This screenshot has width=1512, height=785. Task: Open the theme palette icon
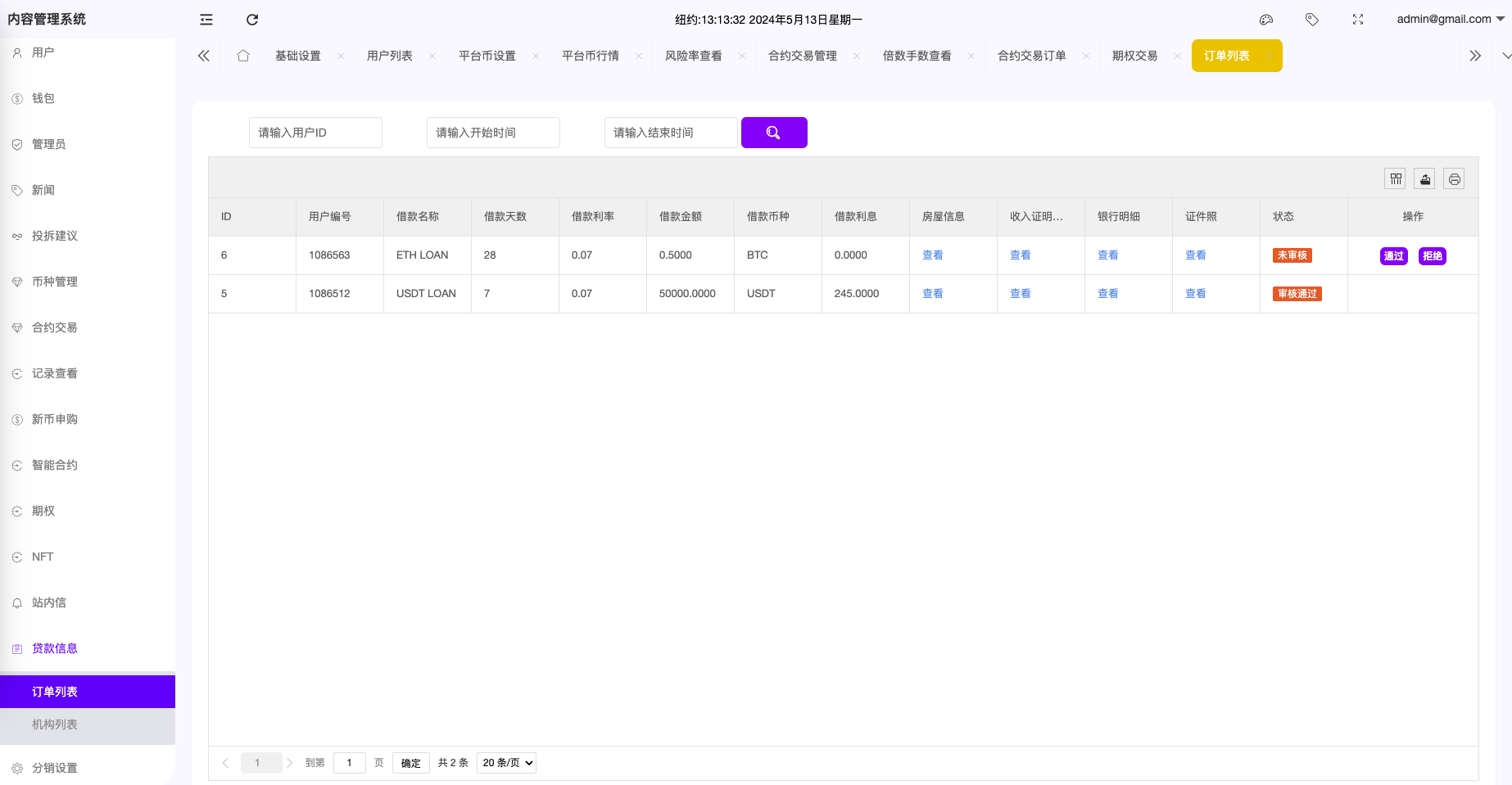pos(1266,20)
